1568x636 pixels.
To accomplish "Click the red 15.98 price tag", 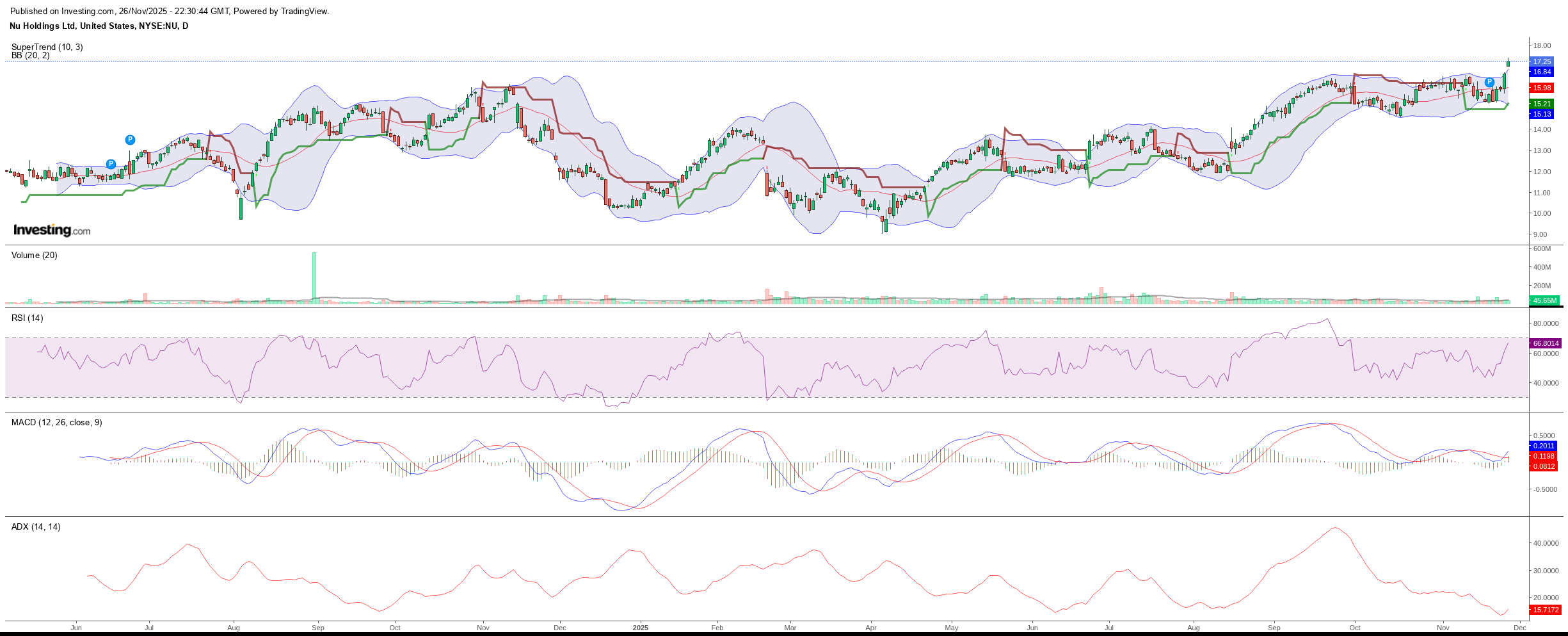I will click(1542, 88).
